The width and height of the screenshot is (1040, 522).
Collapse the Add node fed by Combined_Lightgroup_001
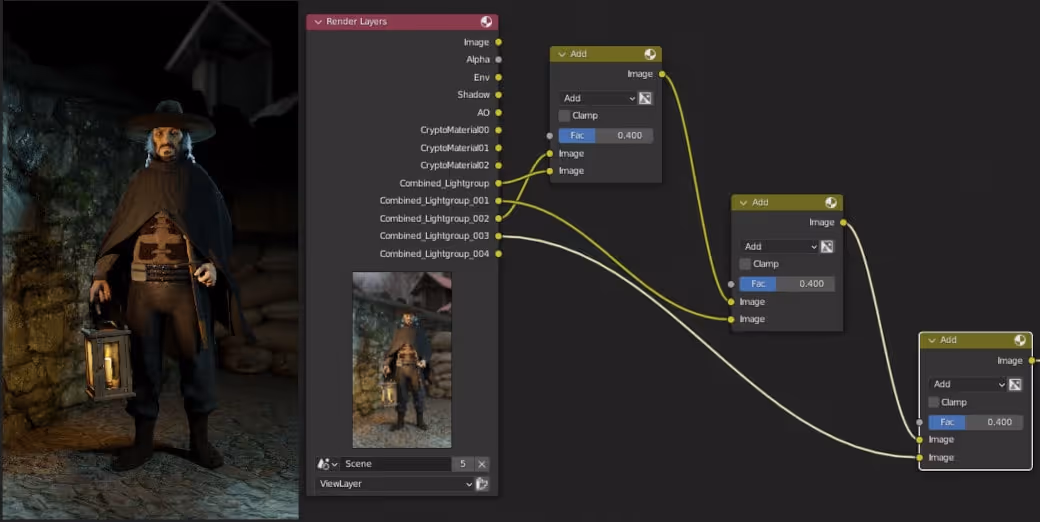click(744, 202)
